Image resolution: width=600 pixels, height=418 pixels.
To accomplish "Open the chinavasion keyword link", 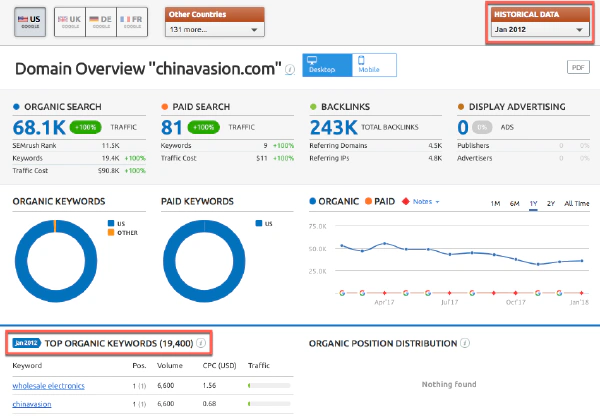I will [32, 404].
